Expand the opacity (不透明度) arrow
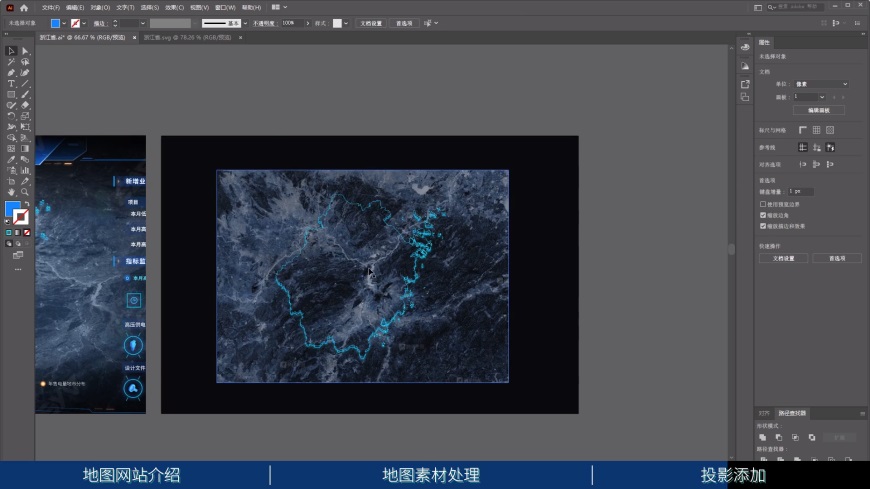The width and height of the screenshot is (870, 489). (308, 23)
